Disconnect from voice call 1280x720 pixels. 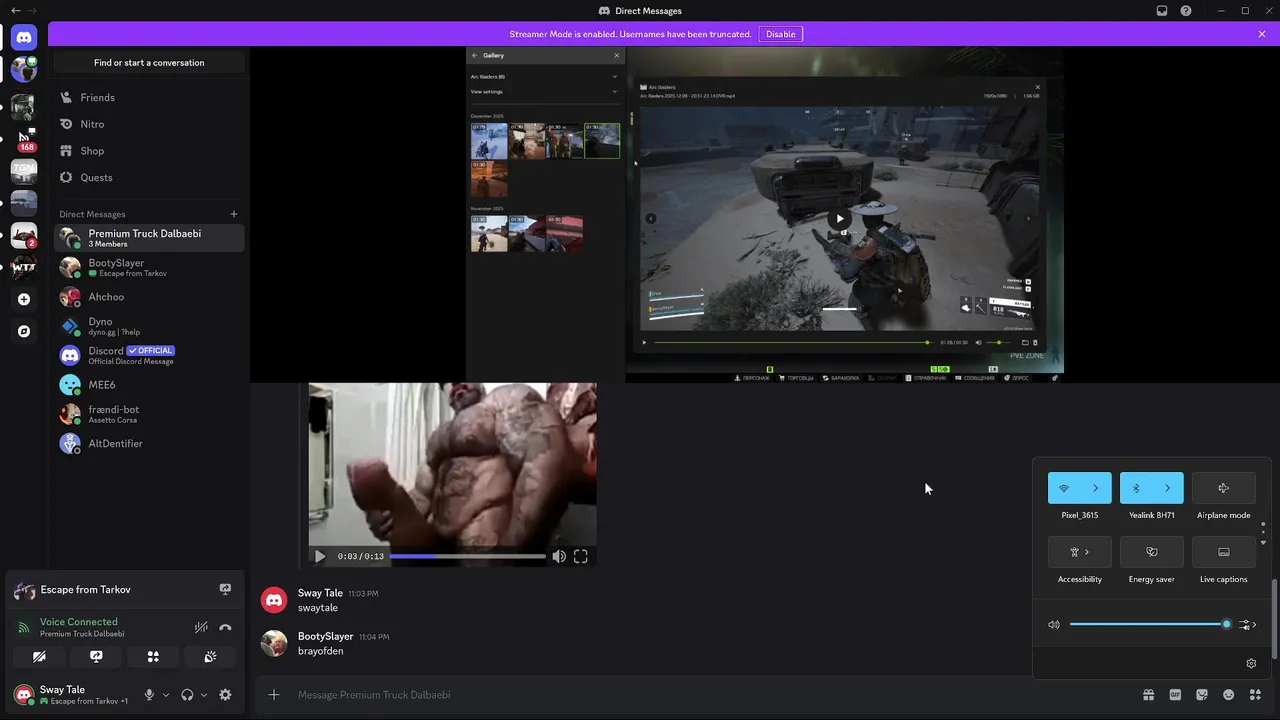coord(225,627)
